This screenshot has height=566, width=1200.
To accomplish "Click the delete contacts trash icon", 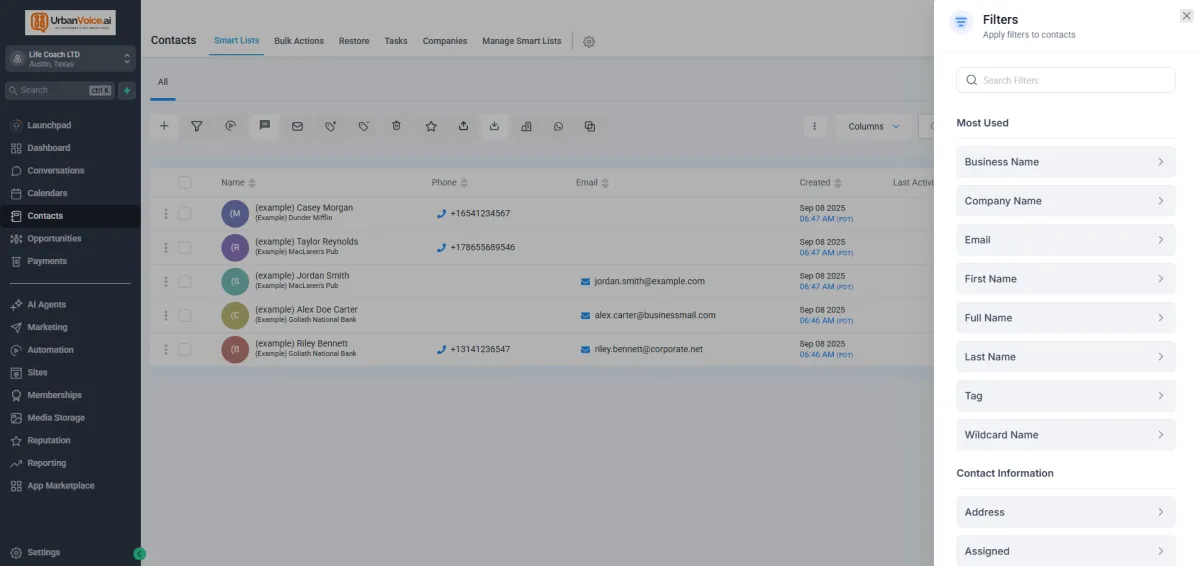I will [396, 126].
